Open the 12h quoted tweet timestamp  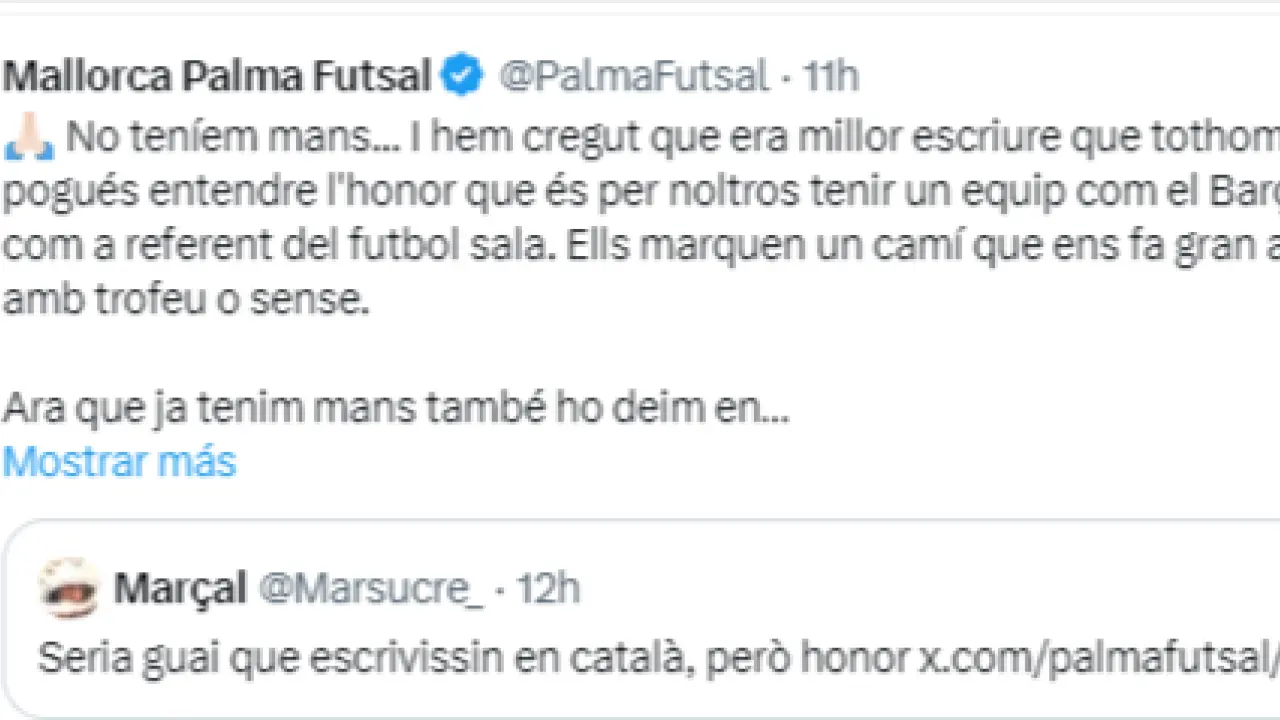(x=548, y=589)
